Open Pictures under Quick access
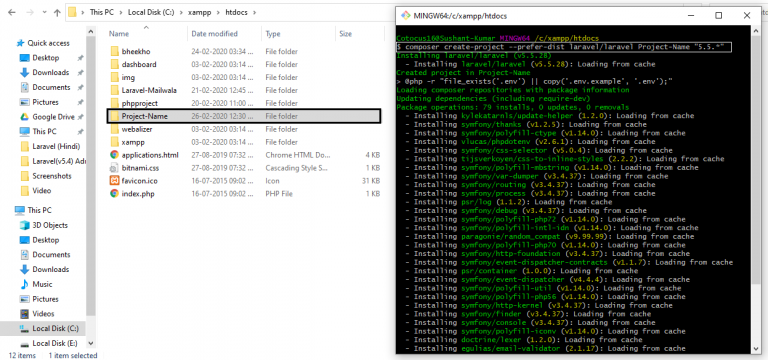768x360 pixels. click(x=46, y=102)
